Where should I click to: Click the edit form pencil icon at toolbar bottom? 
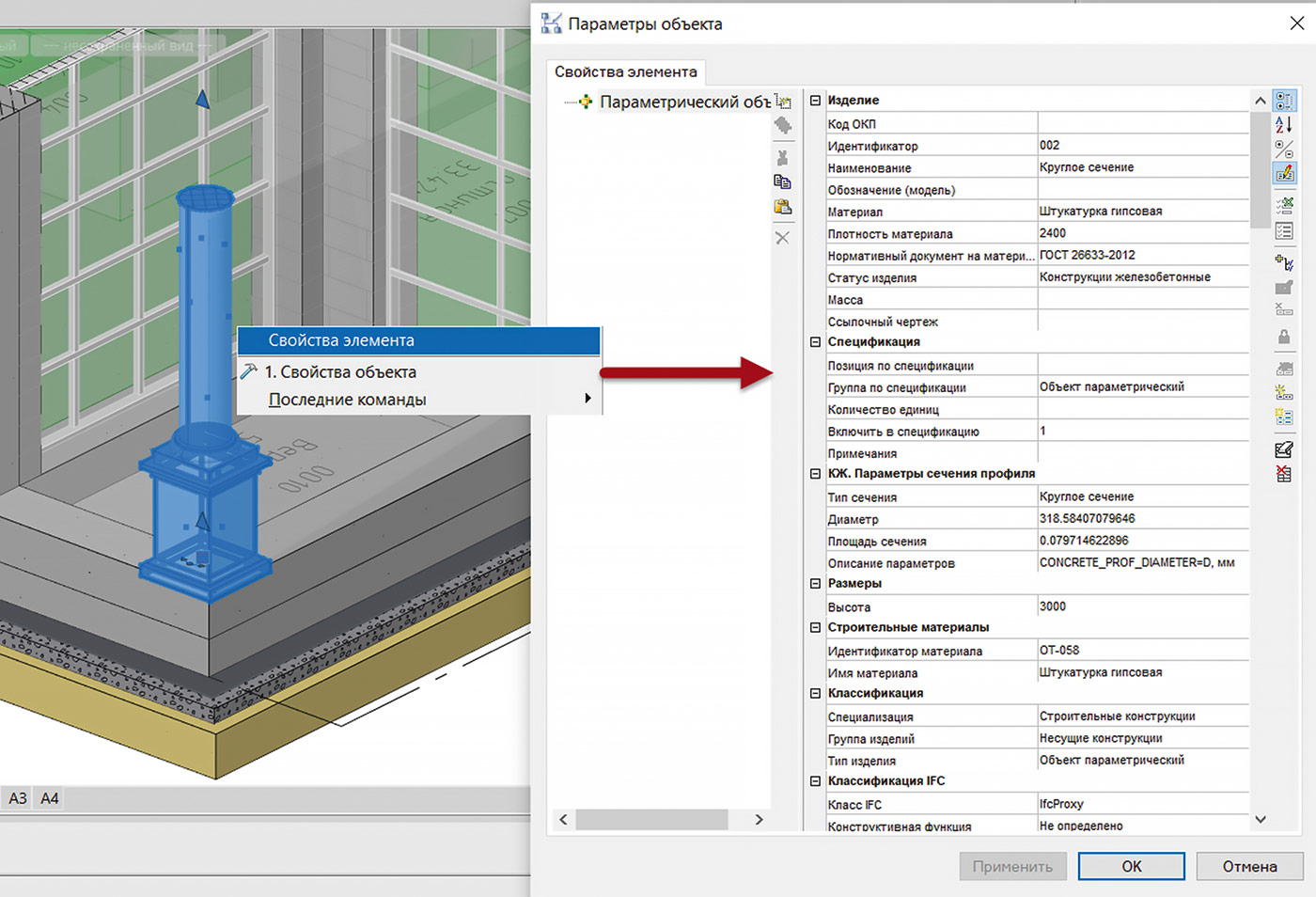click(x=1284, y=450)
